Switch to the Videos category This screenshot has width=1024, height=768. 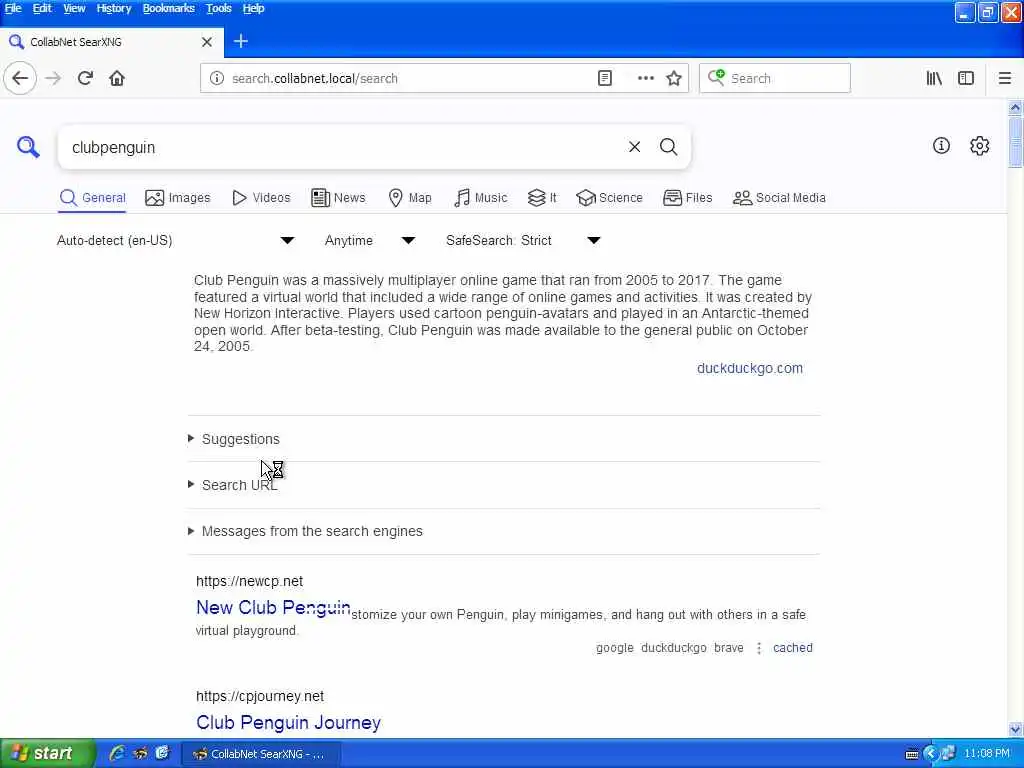261,198
